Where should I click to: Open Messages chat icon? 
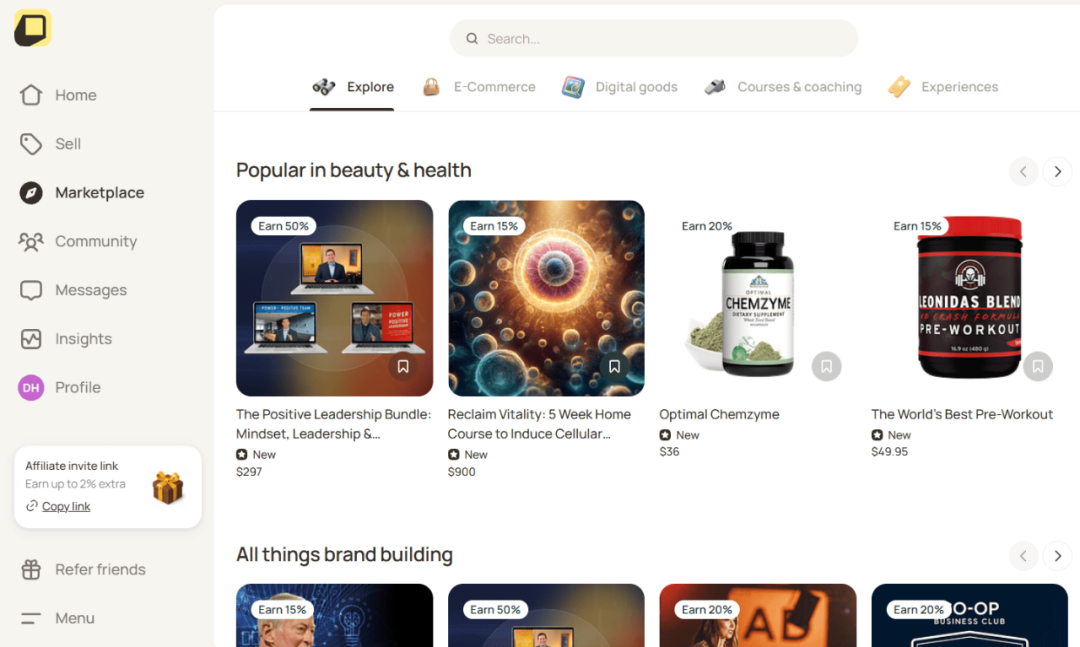coord(31,290)
